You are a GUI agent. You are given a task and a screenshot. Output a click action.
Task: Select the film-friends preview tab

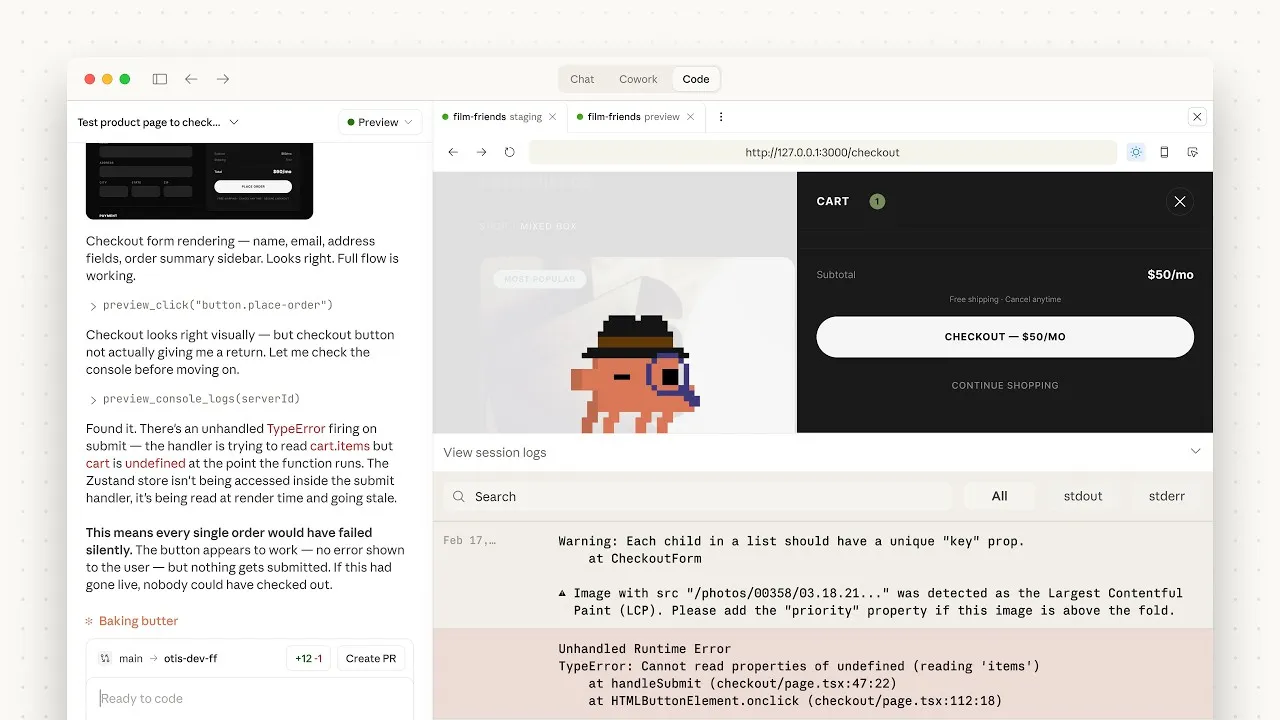(633, 117)
